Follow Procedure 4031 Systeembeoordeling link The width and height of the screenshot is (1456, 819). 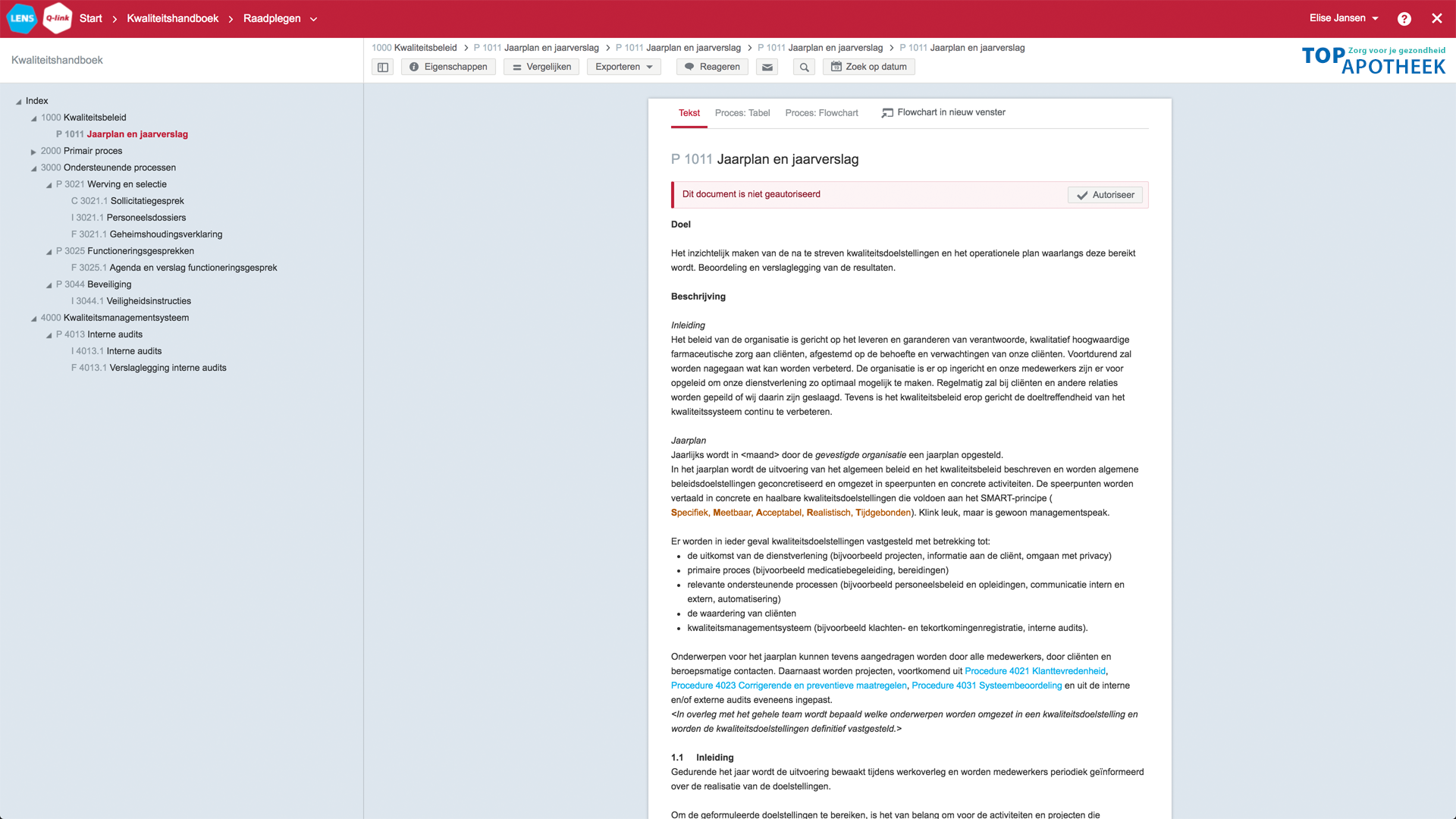tap(987, 686)
